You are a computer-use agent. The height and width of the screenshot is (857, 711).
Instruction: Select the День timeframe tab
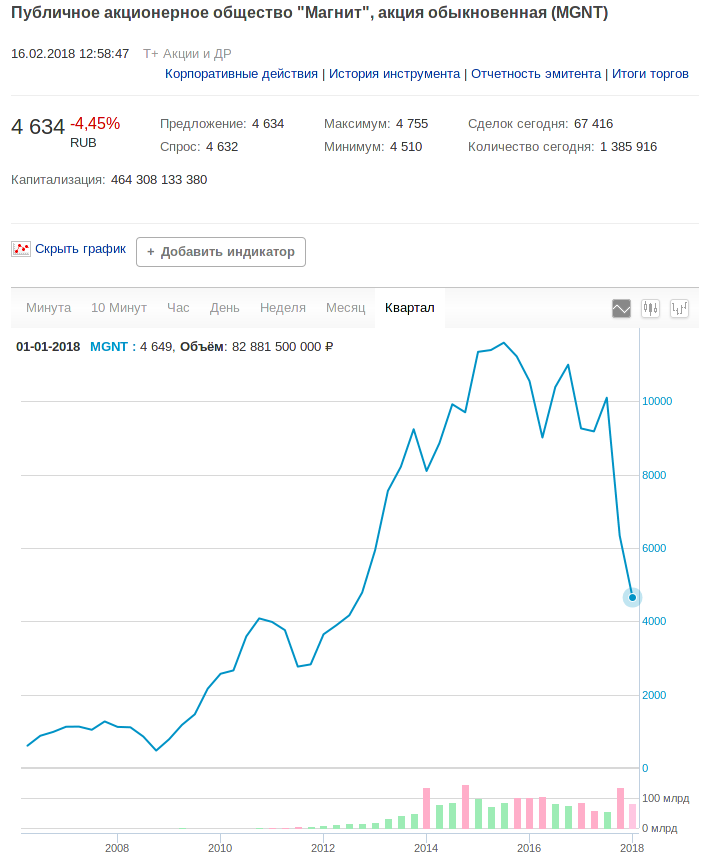tap(225, 308)
